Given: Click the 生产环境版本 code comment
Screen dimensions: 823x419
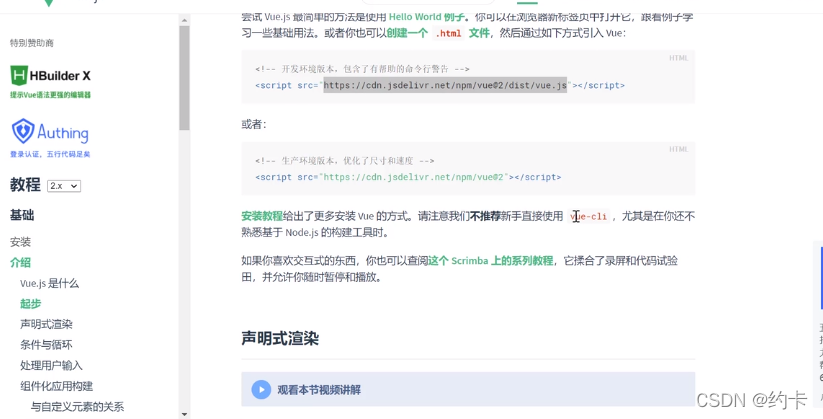Looking at the screenshot, I should point(345,161).
